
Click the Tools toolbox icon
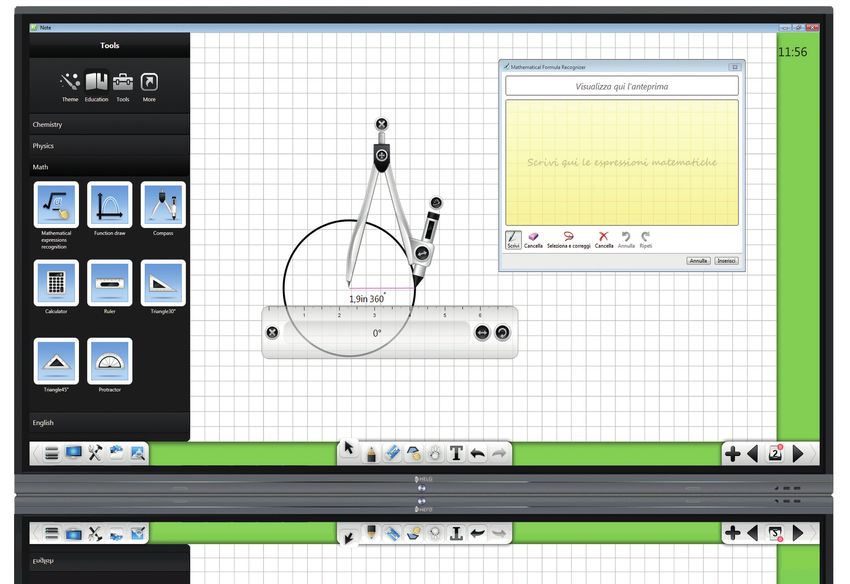click(x=123, y=86)
